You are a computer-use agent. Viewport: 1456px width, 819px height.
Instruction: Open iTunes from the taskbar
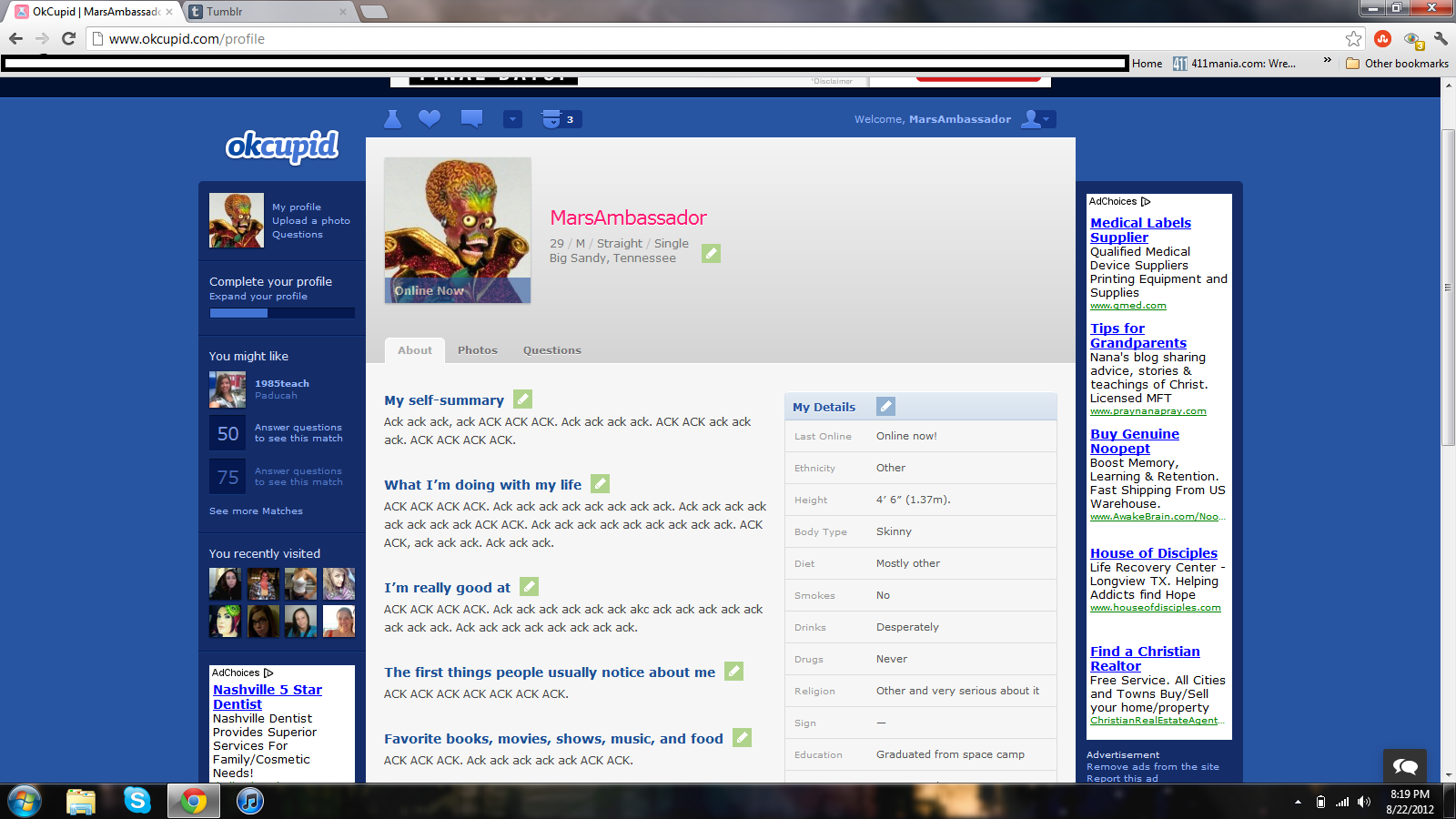tap(249, 801)
